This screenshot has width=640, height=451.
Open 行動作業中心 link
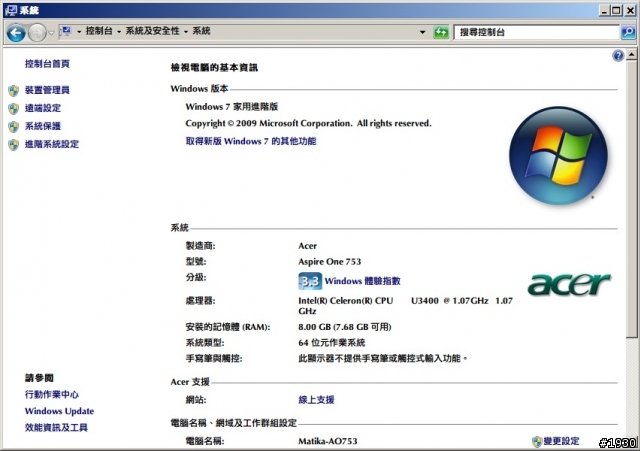[x=52, y=394]
